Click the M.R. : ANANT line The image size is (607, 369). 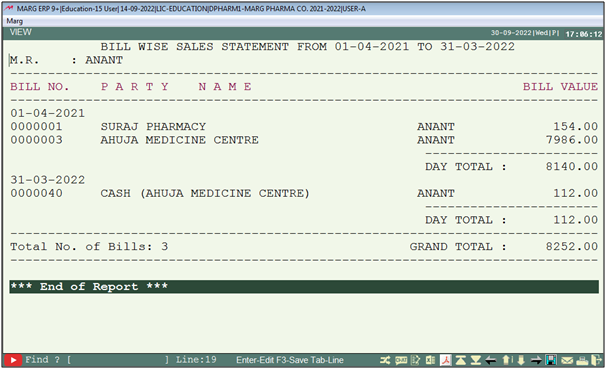click(66, 60)
